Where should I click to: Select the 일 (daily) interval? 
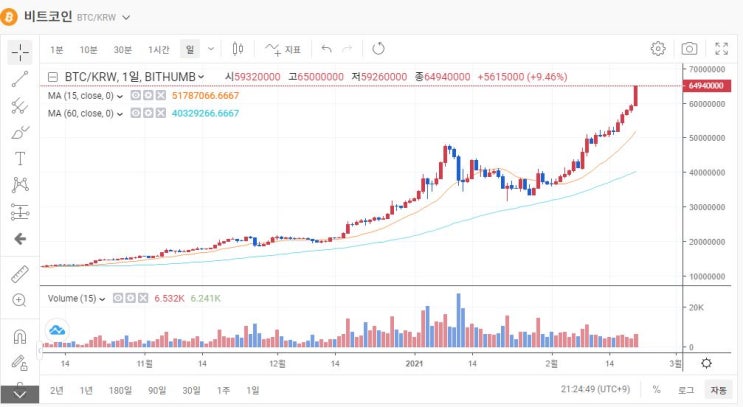(190, 49)
